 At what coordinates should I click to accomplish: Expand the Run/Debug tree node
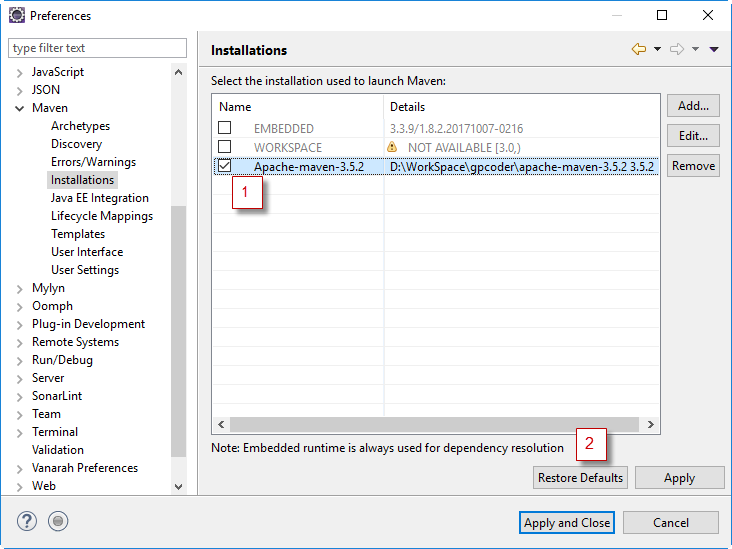pos(19,360)
